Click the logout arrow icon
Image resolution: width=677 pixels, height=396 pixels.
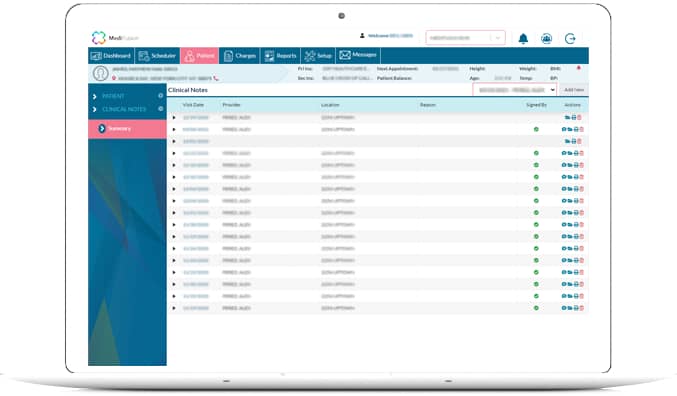570,38
